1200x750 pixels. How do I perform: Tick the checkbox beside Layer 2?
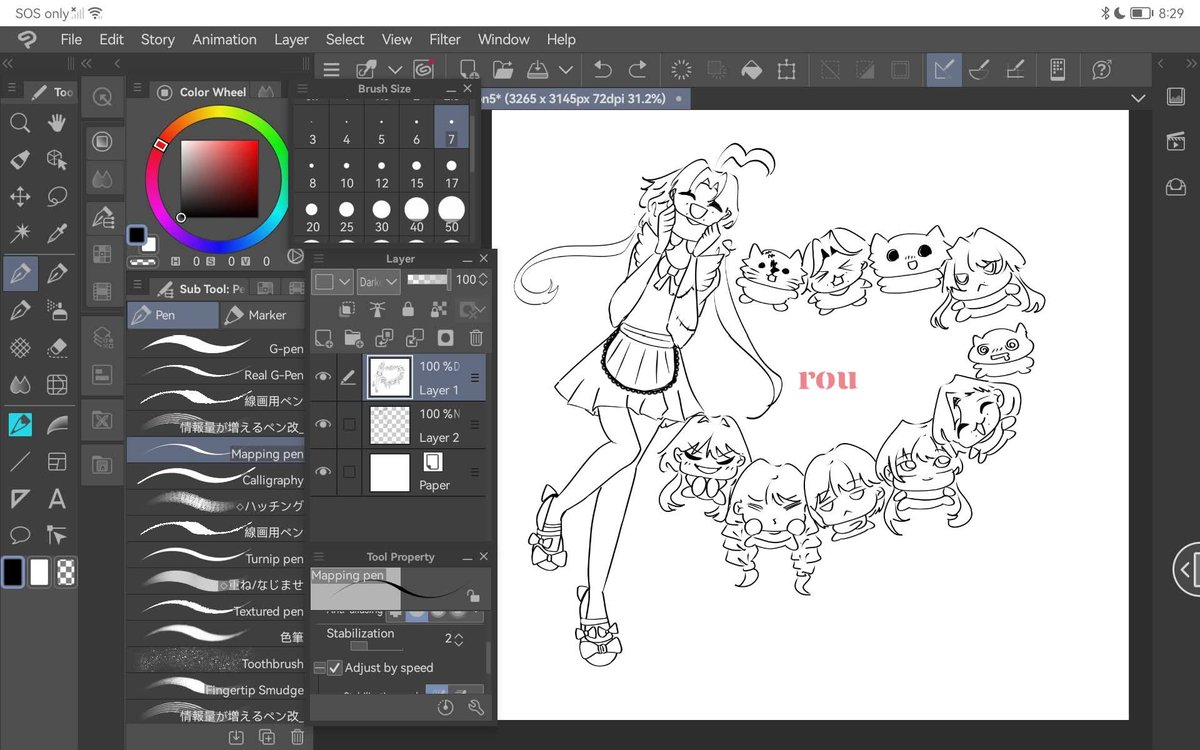pos(349,425)
